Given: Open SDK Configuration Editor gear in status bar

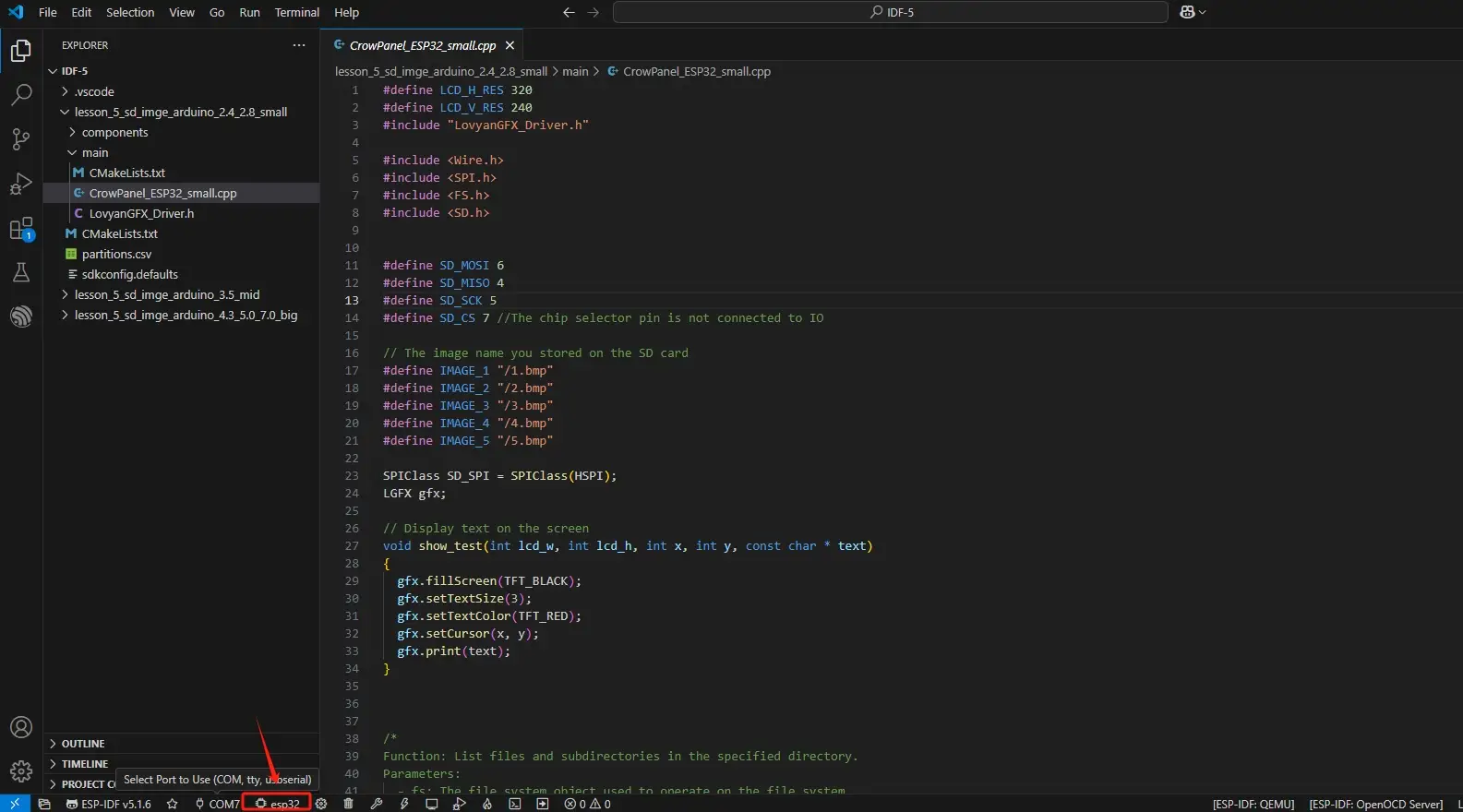Looking at the screenshot, I should 321,804.
